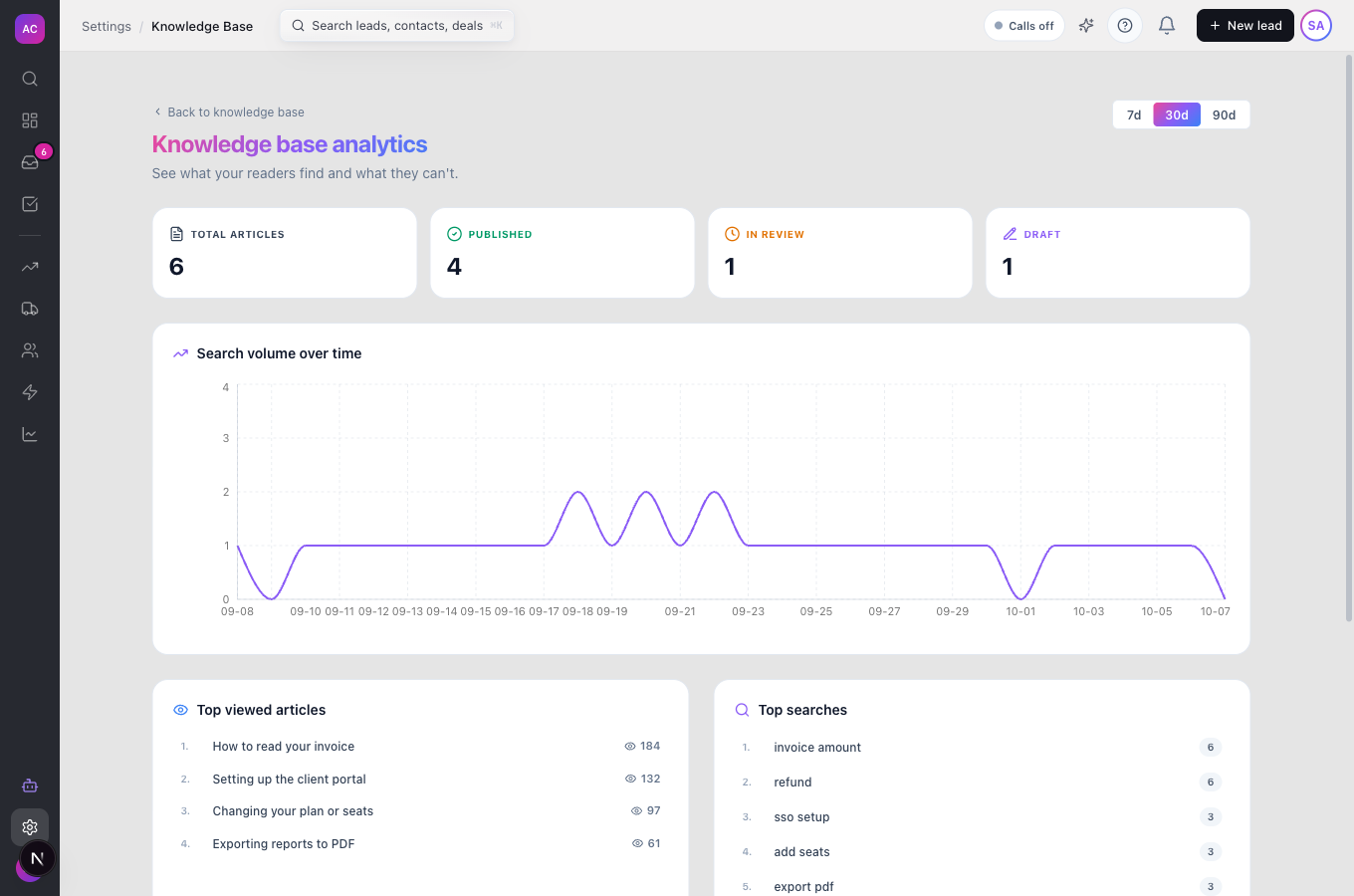Open the line chart reports icon in sidebar
The width and height of the screenshot is (1354, 896).
tap(30, 434)
